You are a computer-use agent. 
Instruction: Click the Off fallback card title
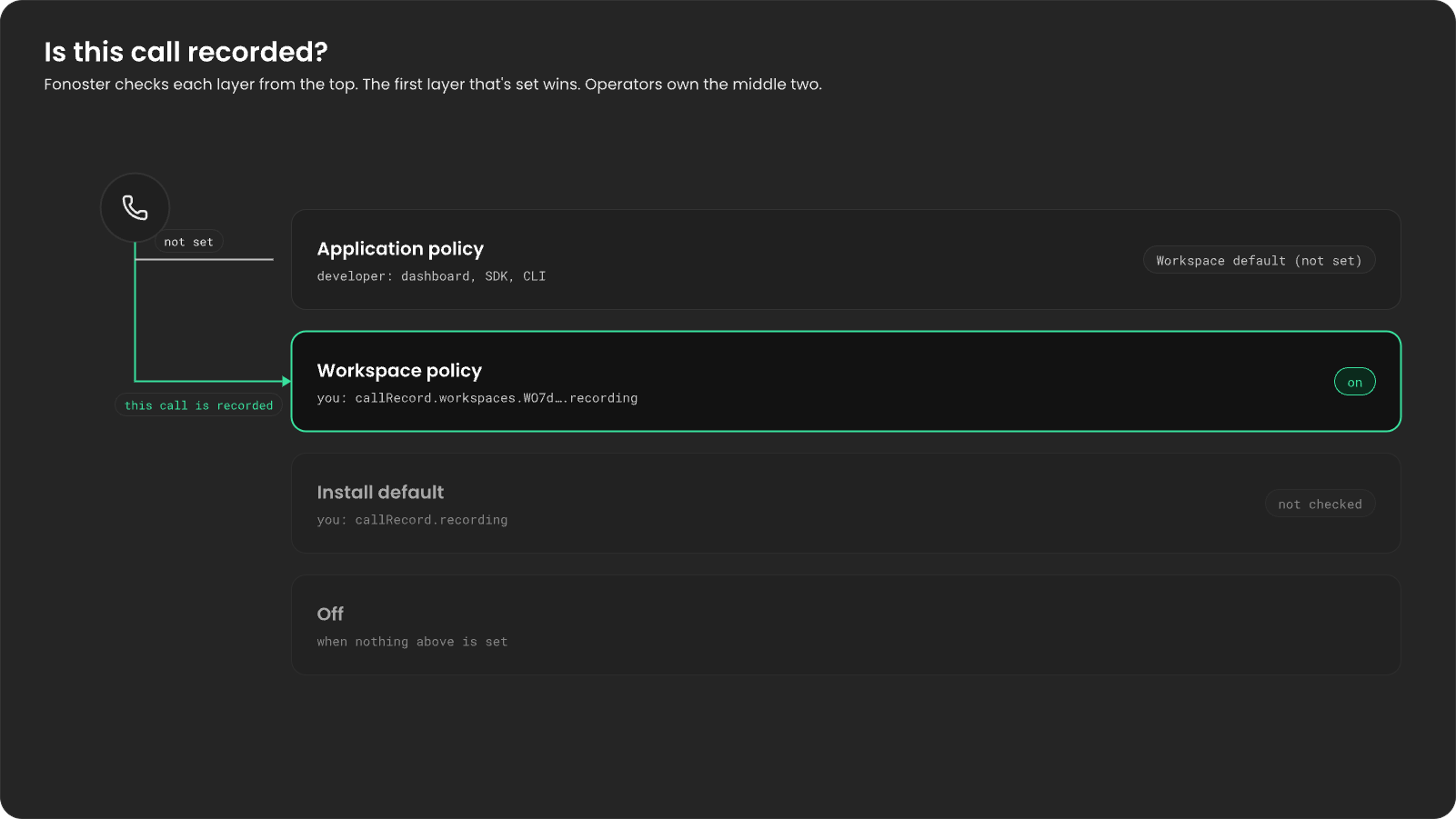click(330, 614)
